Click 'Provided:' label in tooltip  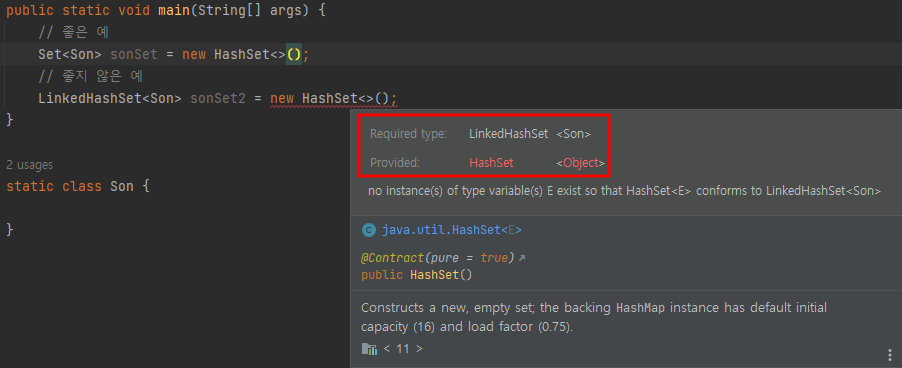395,163
